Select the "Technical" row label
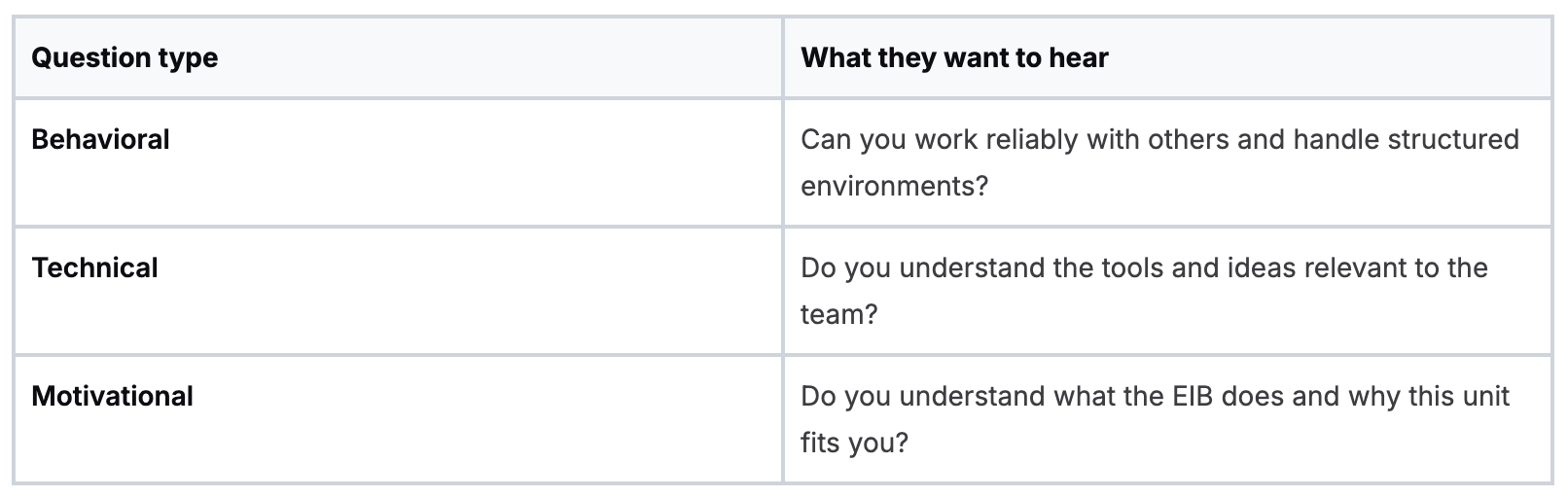Viewport: 1568px width, 498px height. click(94, 268)
